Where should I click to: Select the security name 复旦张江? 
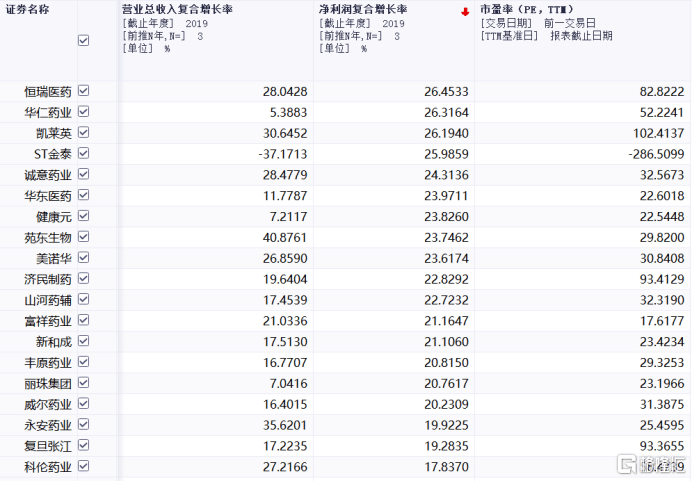48,446
